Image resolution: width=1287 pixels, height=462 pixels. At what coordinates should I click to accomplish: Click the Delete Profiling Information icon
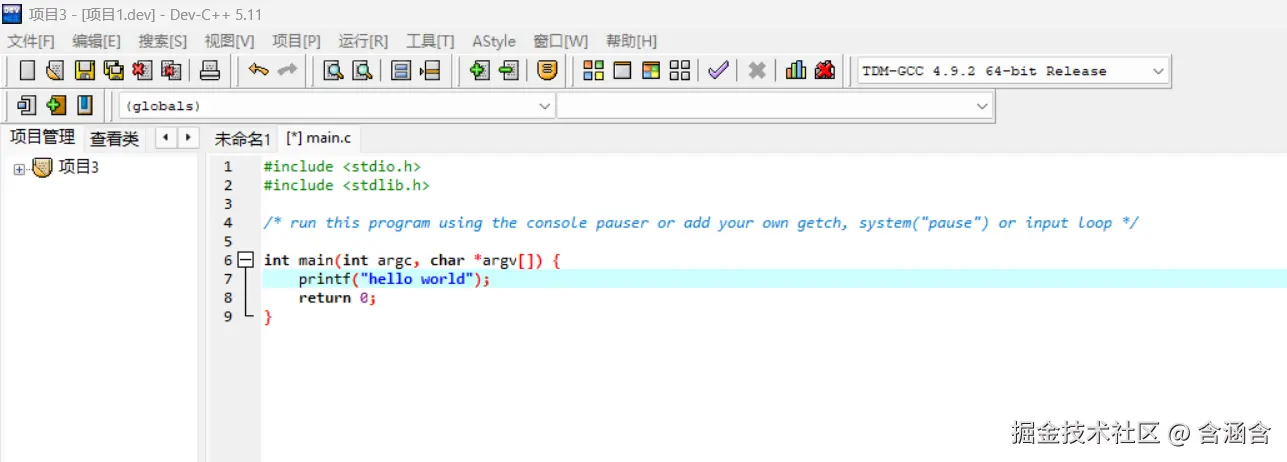(825, 71)
